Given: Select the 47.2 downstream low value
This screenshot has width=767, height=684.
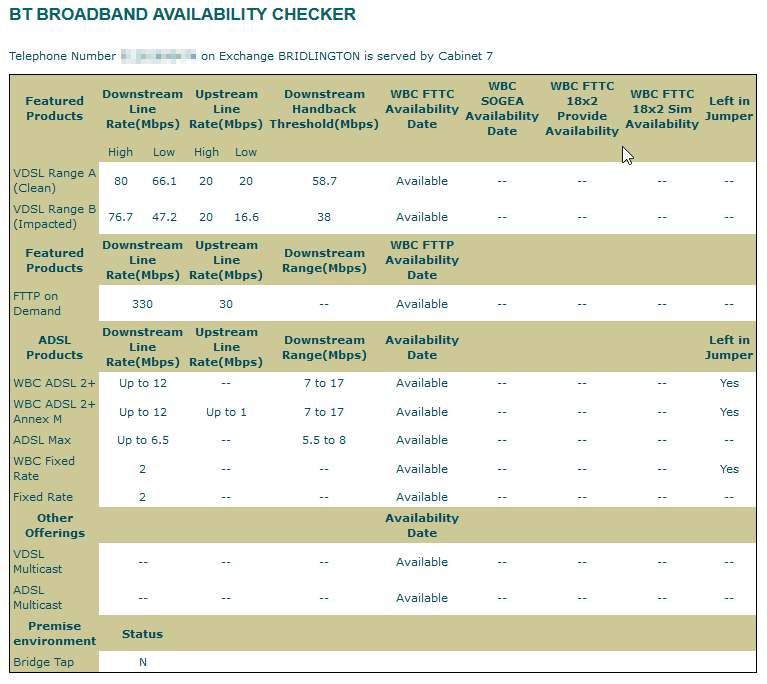Looking at the screenshot, I should tap(164, 217).
